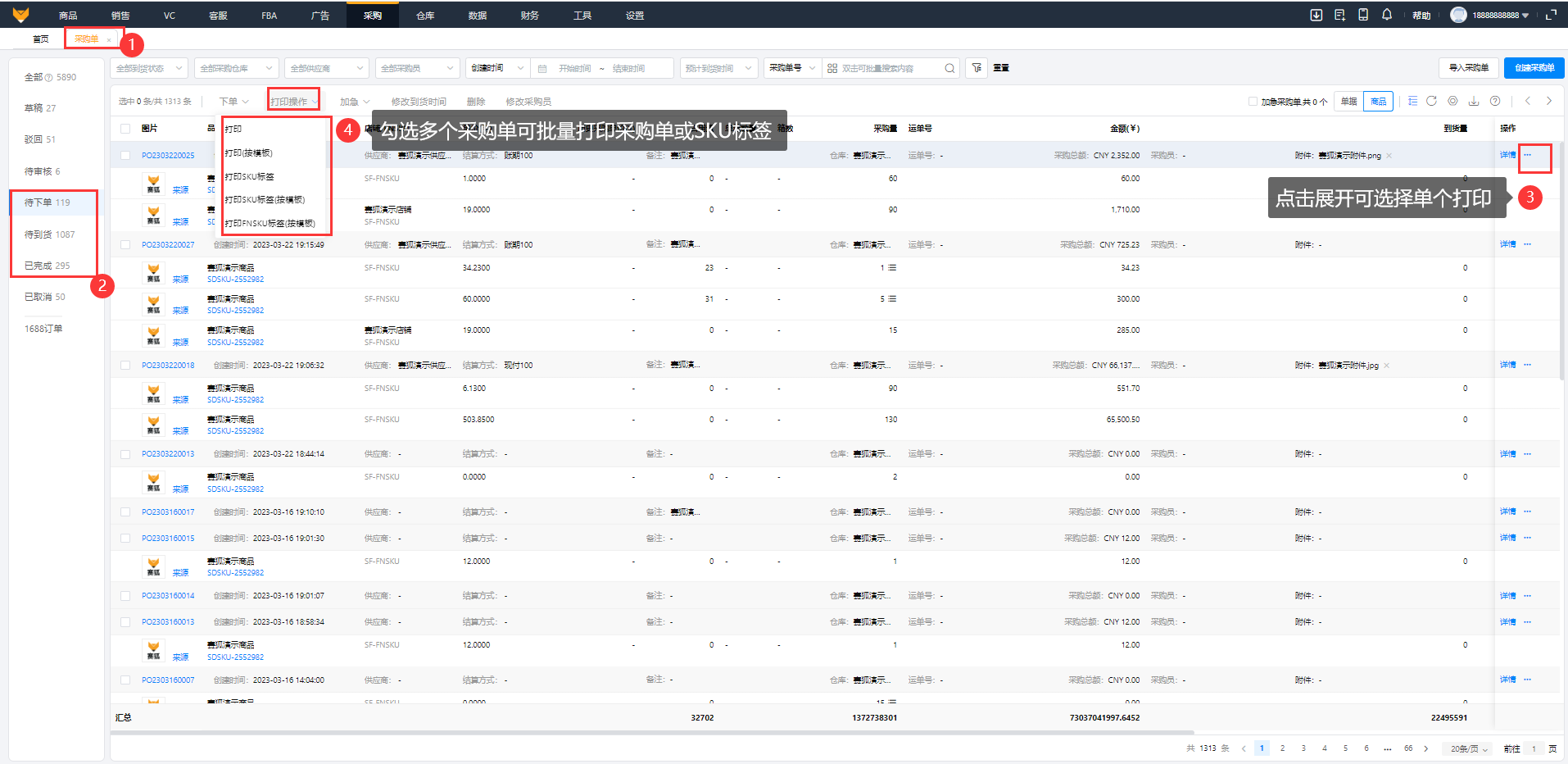Select checkbox for order PO2303220025
1568x764 pixels.
pyautogui.click(x=125, y=155)
